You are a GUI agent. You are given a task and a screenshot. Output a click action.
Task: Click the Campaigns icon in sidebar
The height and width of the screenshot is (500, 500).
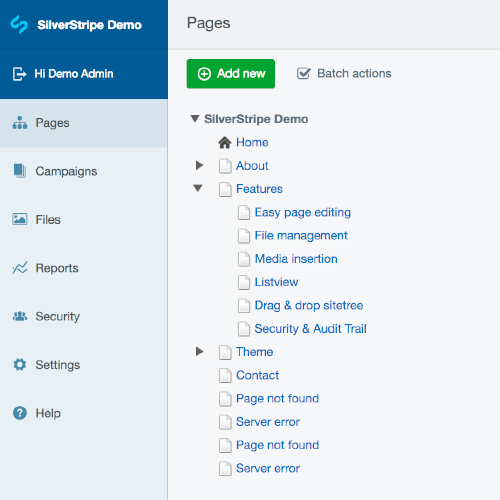(20, 171)
